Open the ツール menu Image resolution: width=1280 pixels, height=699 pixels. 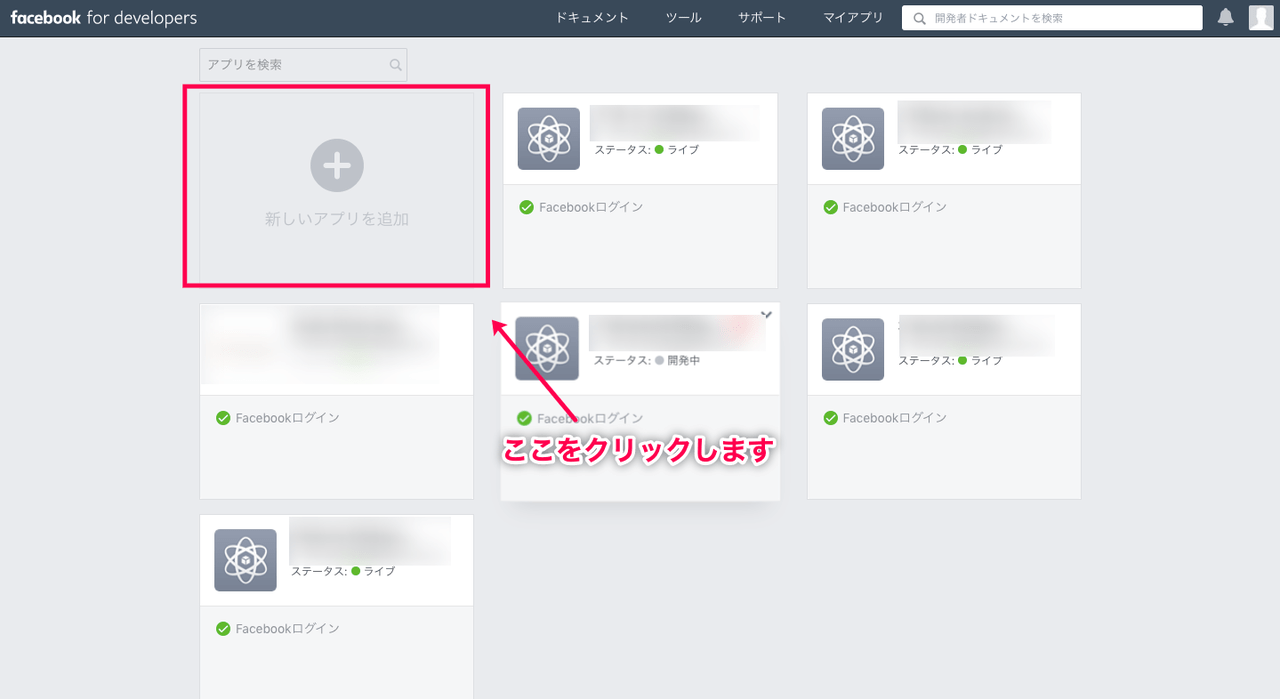[x=684, y=18]
